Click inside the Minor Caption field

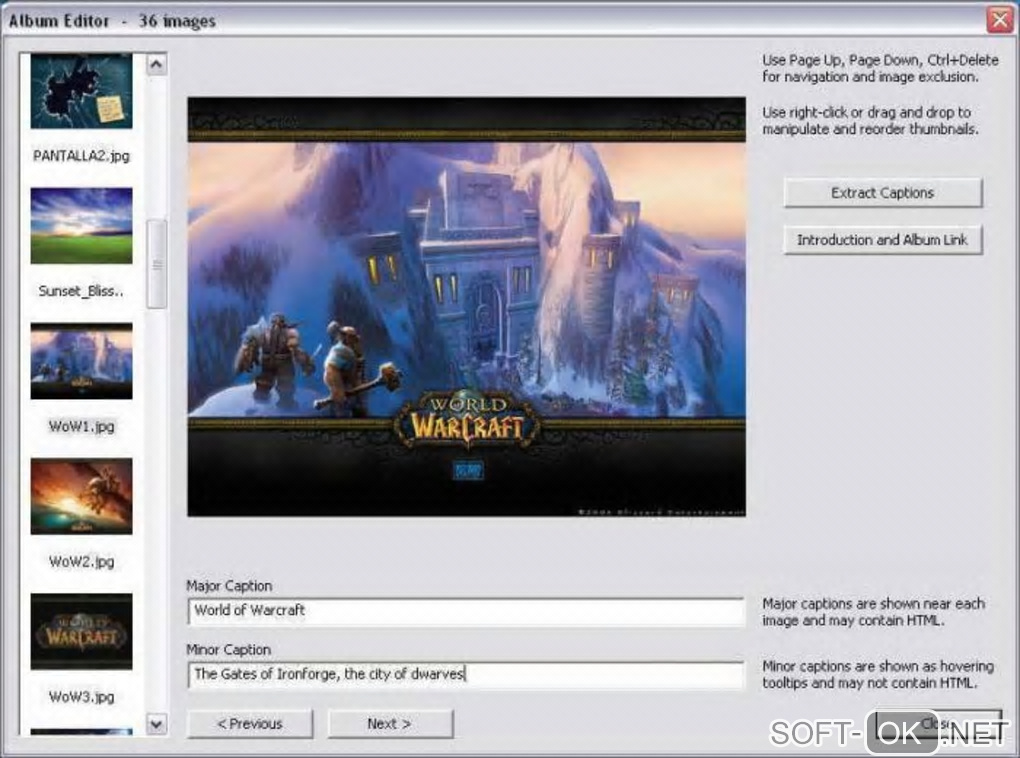coord(466,675)
